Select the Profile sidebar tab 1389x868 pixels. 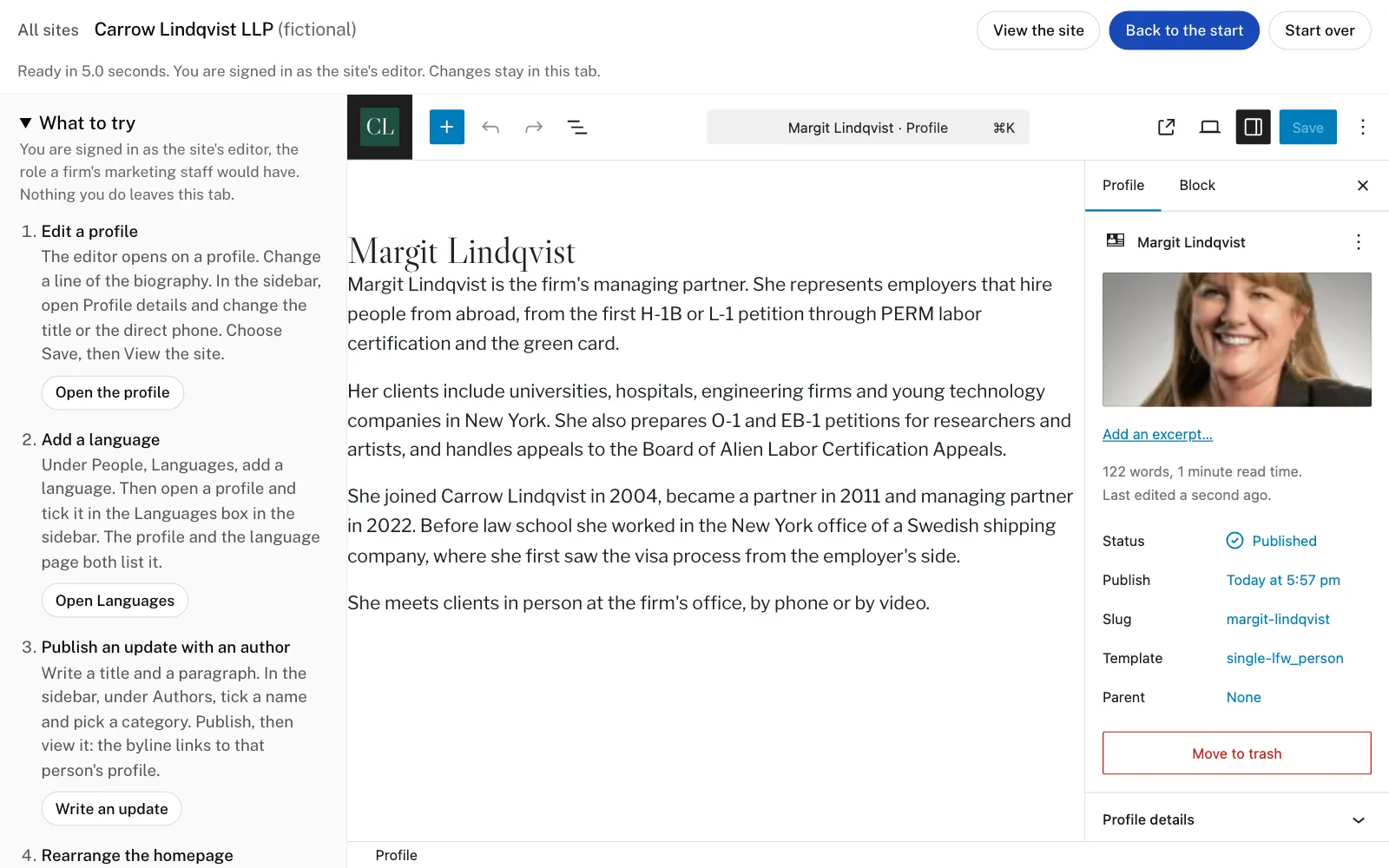coord(1123,186)
